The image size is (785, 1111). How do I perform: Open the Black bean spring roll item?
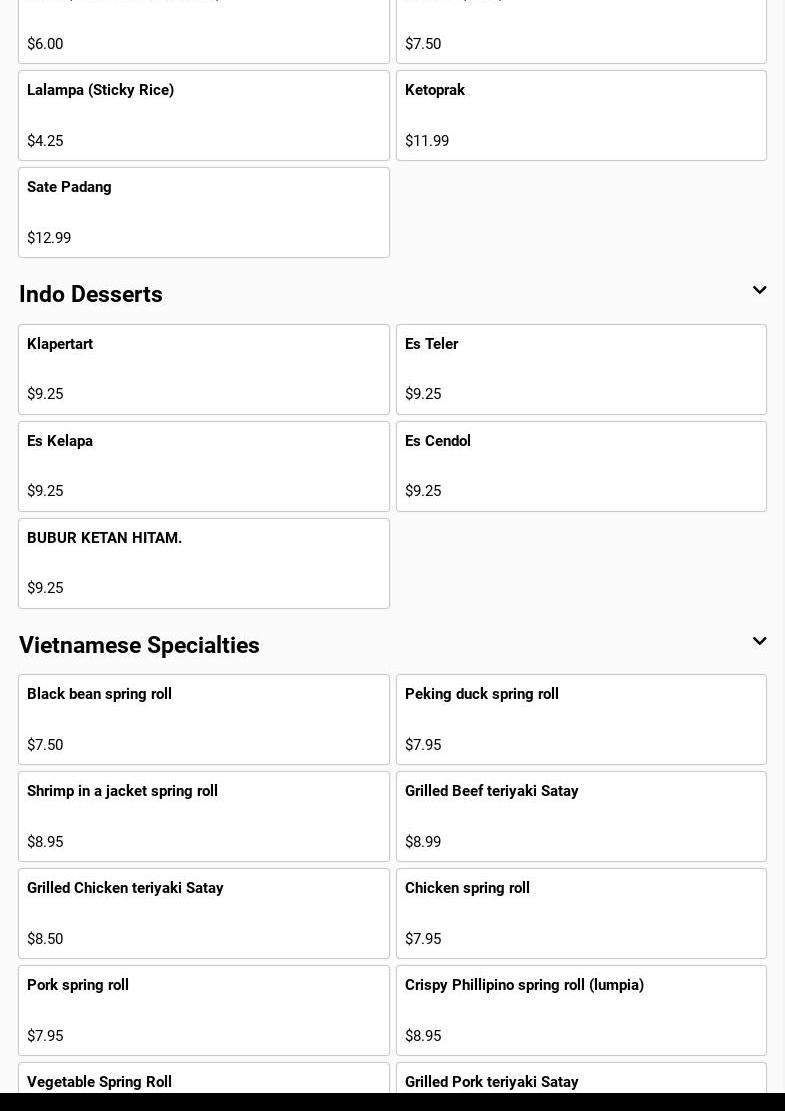click(x=203, y=719)
